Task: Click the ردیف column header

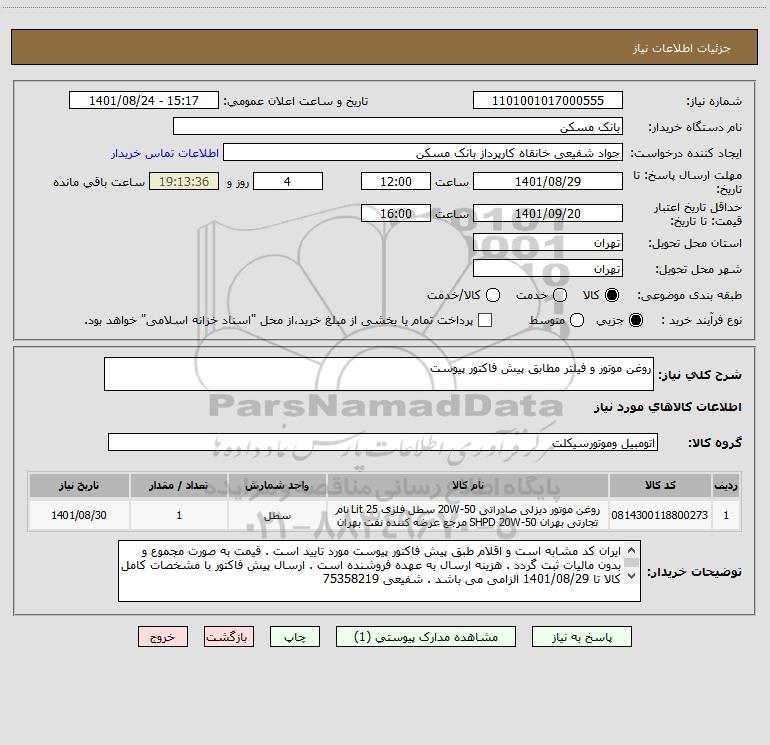Action: pos(726,485)
